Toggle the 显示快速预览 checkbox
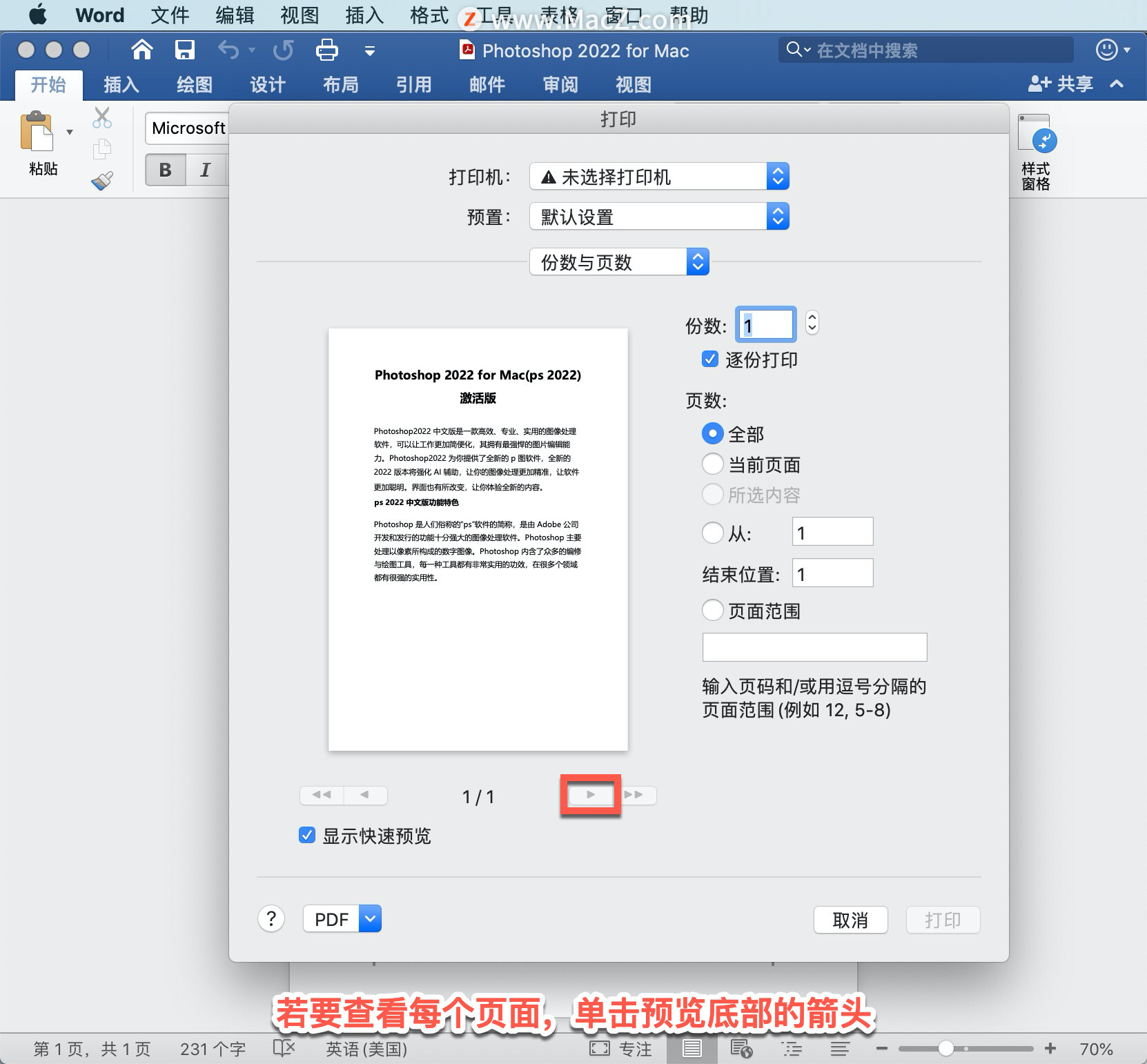 point(307,835)
